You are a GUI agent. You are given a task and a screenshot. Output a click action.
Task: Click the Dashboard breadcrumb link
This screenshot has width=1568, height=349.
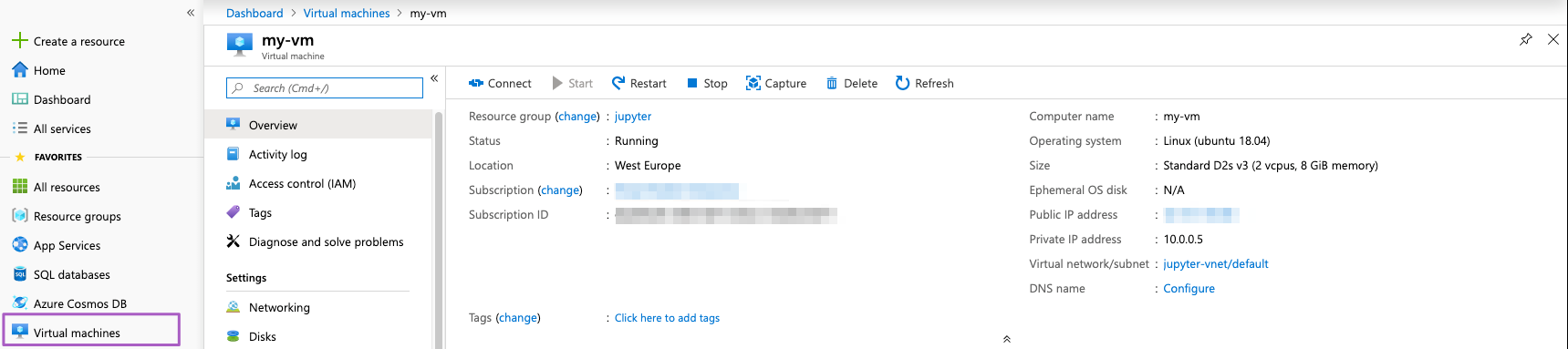[x=254, y=13]
